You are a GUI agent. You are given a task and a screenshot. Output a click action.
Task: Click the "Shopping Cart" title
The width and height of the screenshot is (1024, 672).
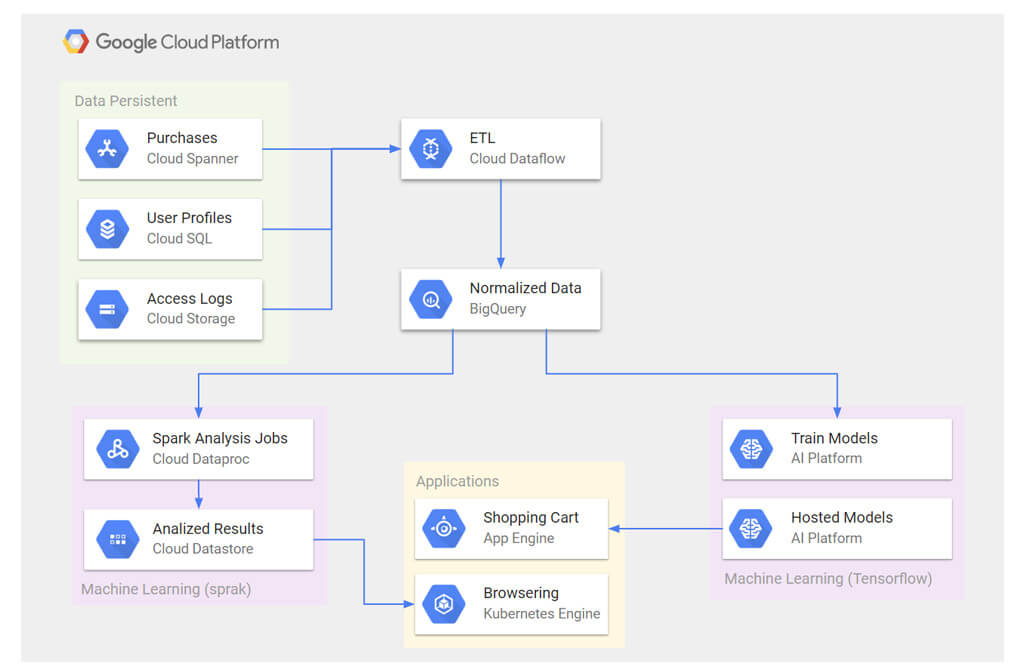(x=530, y=518)
